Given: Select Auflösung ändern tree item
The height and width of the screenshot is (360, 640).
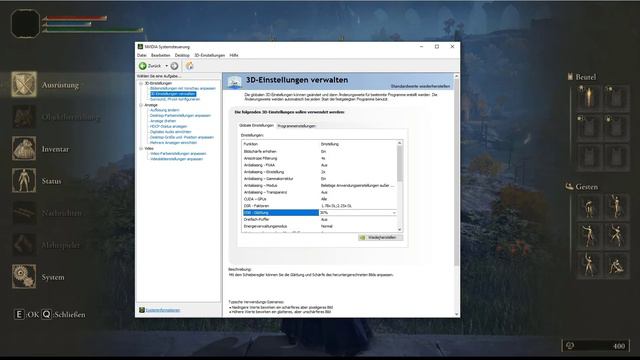Looking at the screenshot, I should pos(164,110).
